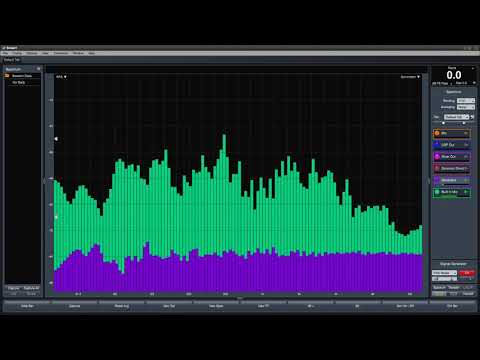Select the purple measurement engine row
Viewport: 480px width, 360px height.
(x=452, y=180)
